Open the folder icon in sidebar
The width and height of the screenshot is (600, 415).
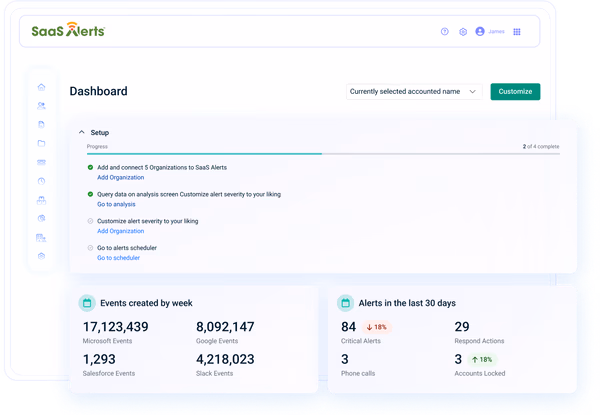(41, 143)
